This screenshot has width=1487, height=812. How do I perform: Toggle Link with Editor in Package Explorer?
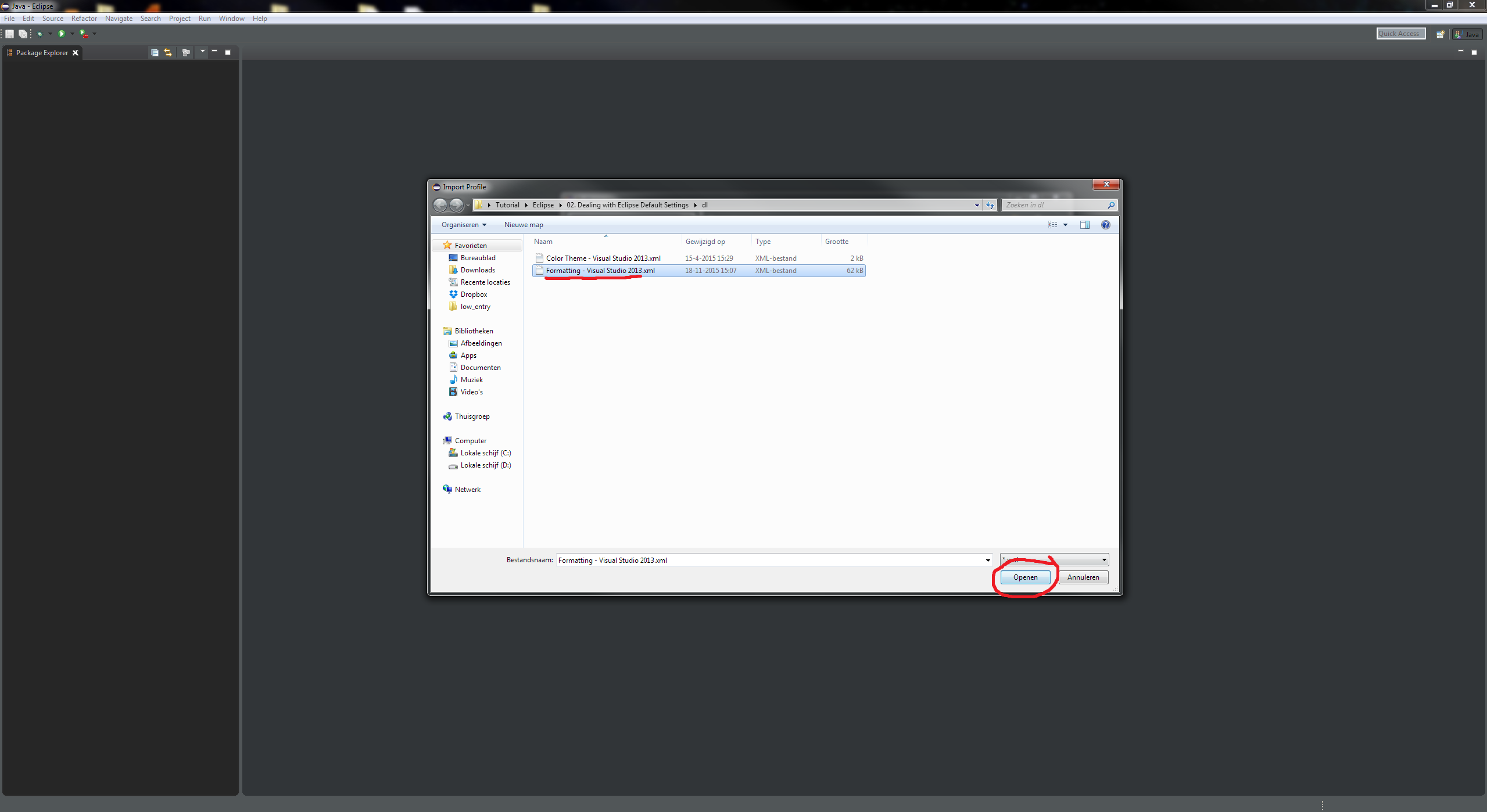point(167,52)
